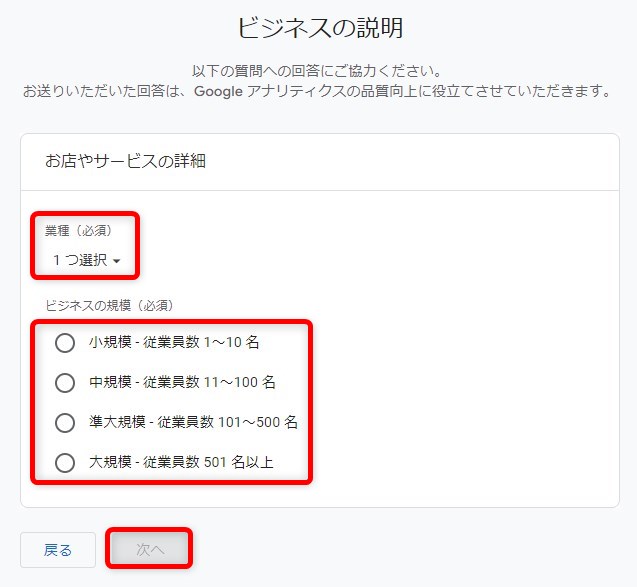Click the label text 中規模 - 従業員数 11～100 名
This screenshot has width=637, height=587.
pos(182,383)
